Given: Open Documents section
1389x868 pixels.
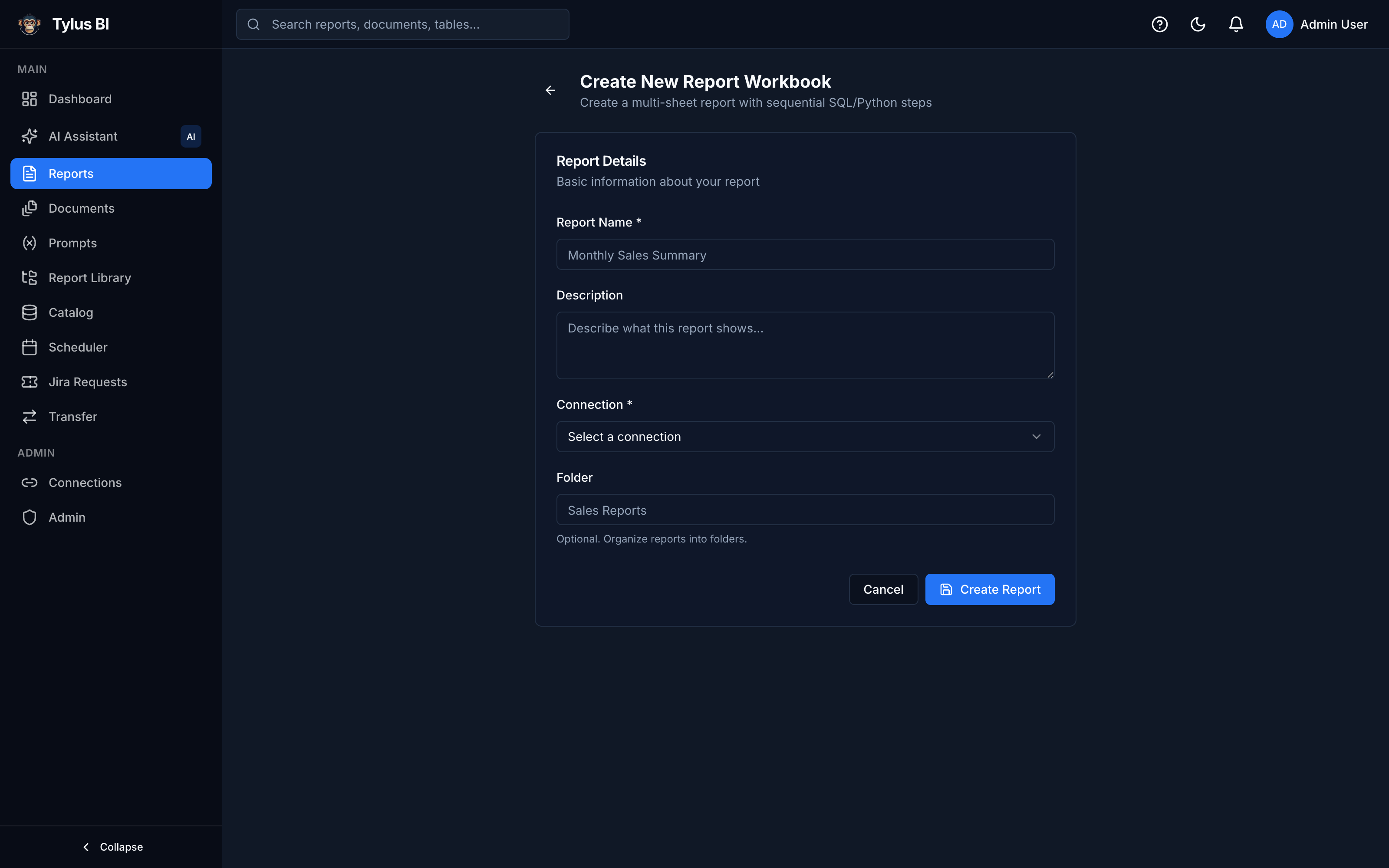Looking at the screenshot, I should pos(111,208).
